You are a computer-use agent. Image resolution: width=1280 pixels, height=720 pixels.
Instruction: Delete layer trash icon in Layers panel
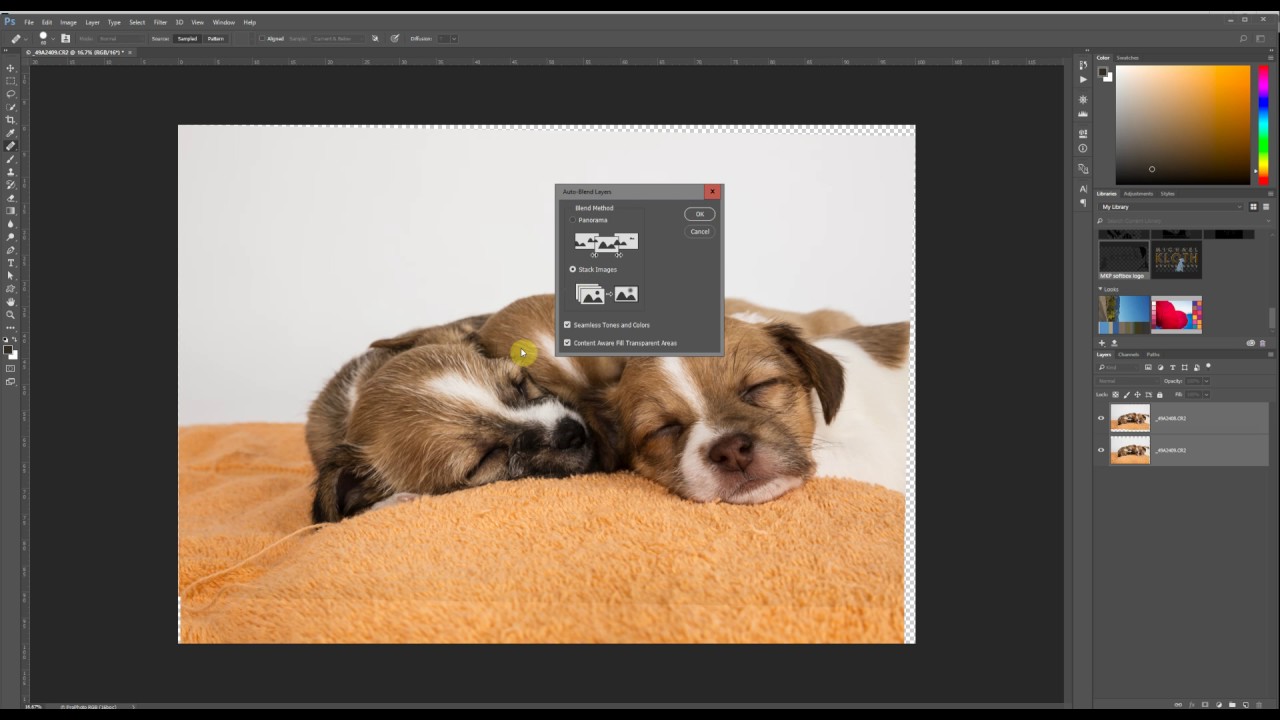click(1259, 704)
